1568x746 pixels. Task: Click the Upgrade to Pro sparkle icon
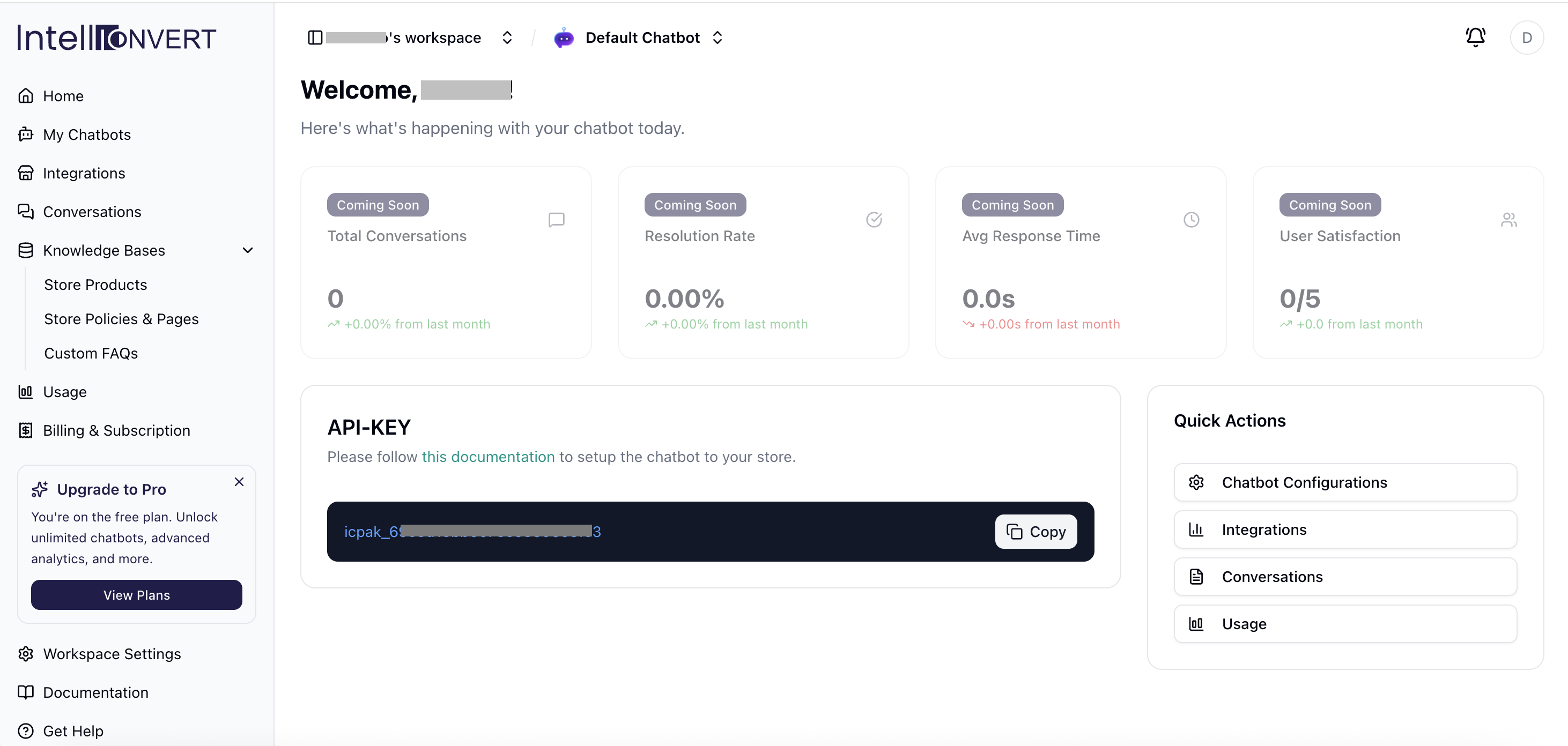[40, 489]
